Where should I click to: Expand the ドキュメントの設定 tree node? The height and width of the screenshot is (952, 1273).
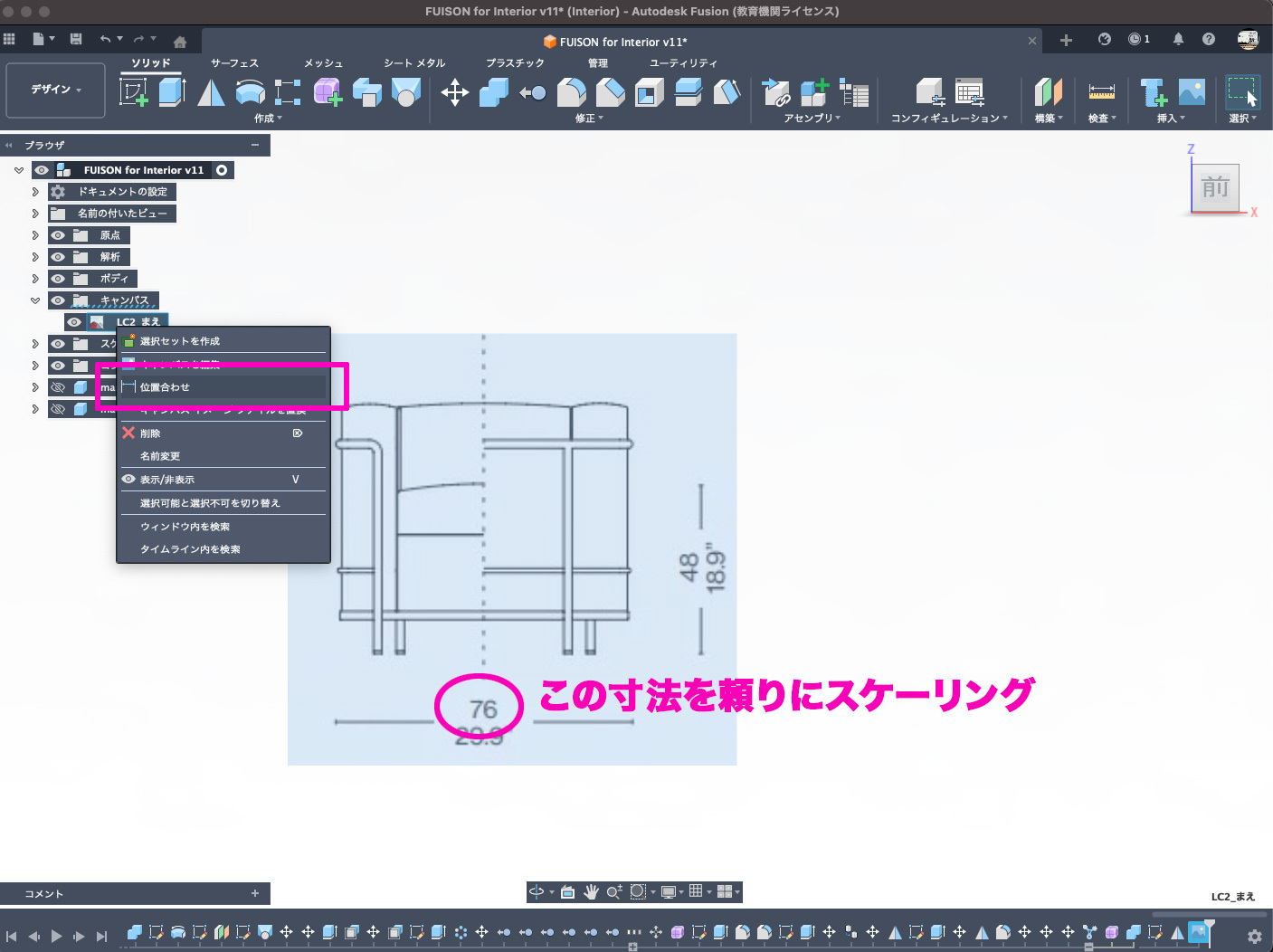tap(35, 192)
